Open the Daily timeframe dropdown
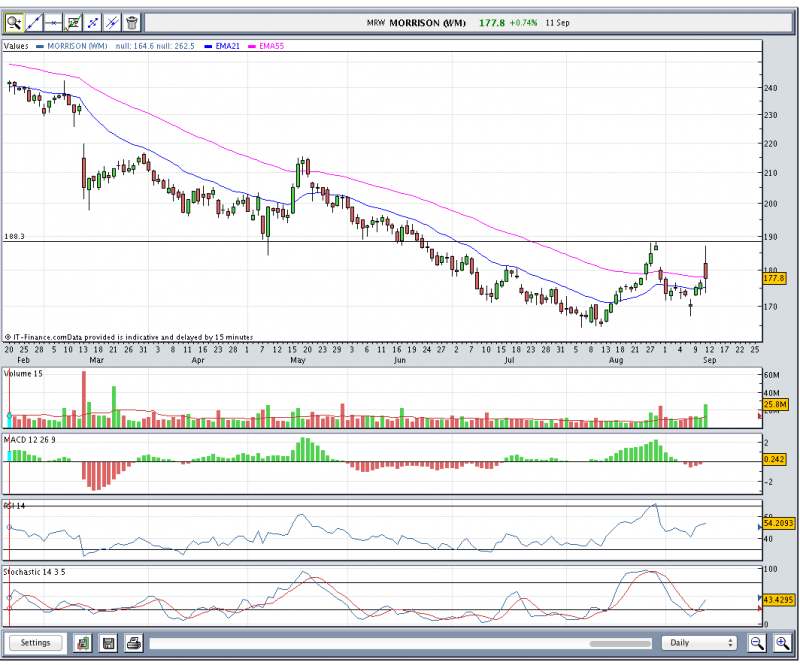The width and height of the screenshot is (800, 665). tap(700, 643)
